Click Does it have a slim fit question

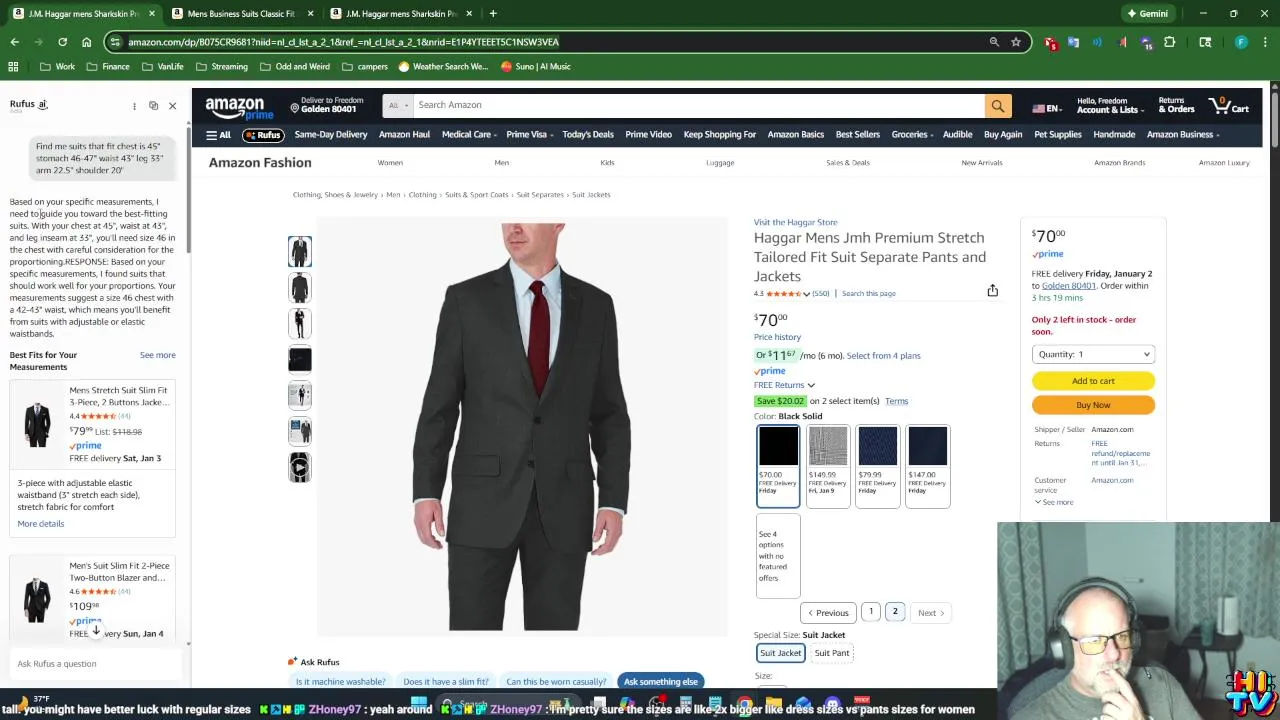click(x=446, y=682)
